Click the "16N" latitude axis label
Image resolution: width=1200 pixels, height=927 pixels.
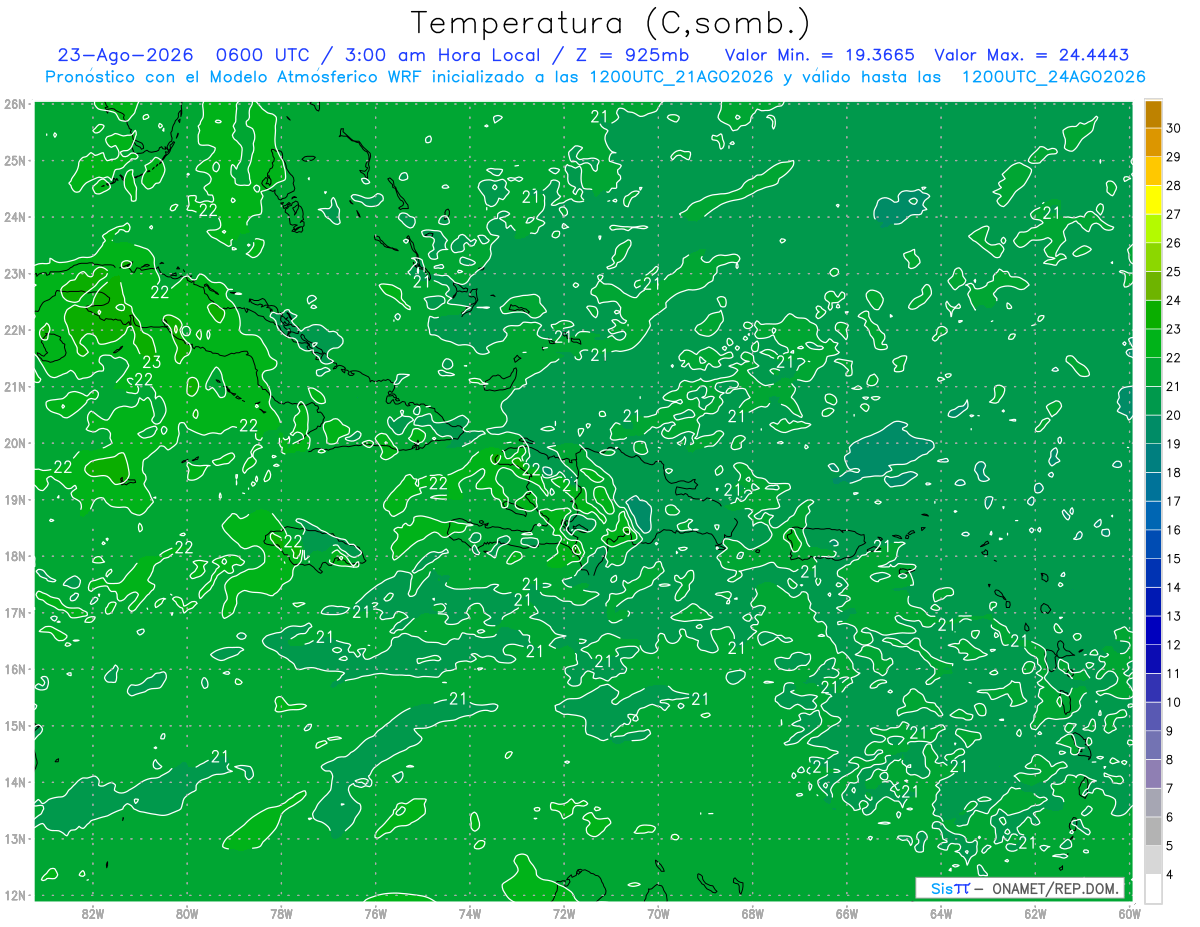[x=14, y=669]
